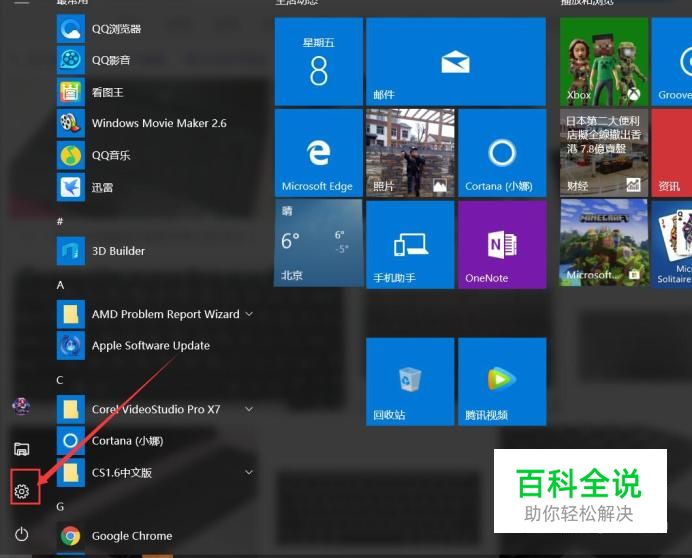The height and width of the screenshot is (558, 692).
Task: Open the 邮件 mail tile
Action: [456, 61]
